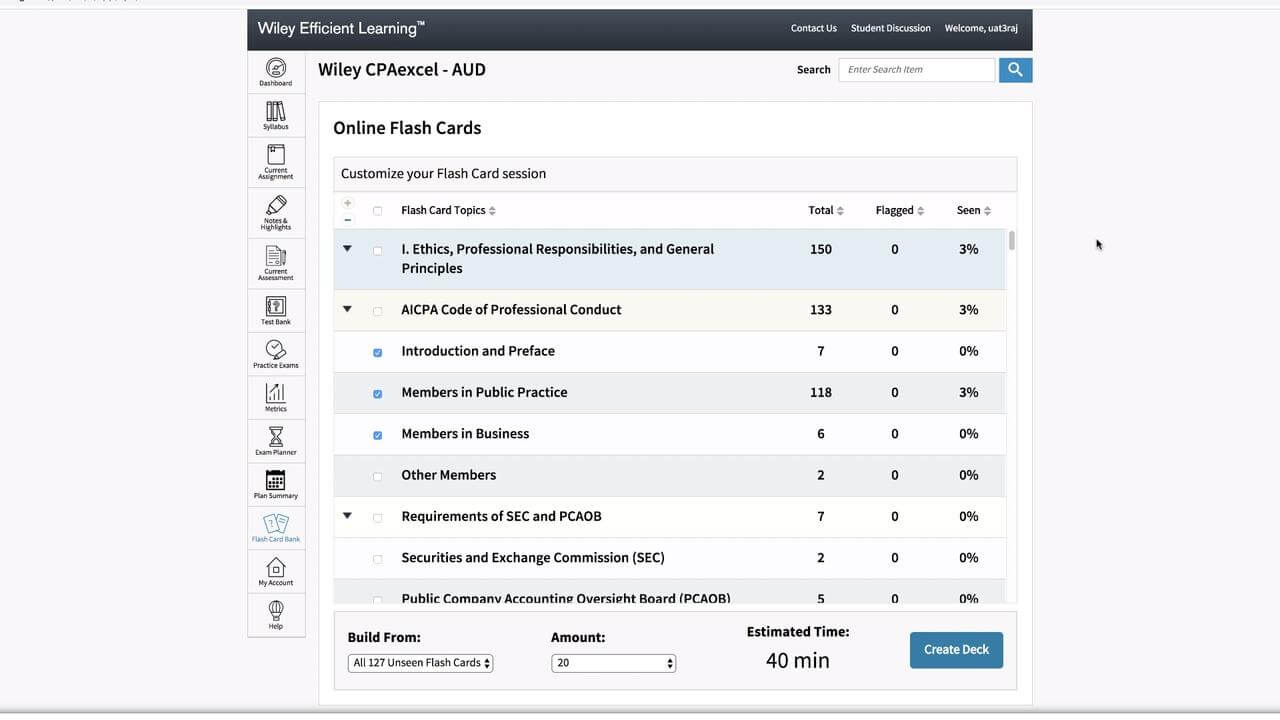The height and width of the screenshot is (720, 1280).
Task: Click inside the search input field
Action: [917, 70]
